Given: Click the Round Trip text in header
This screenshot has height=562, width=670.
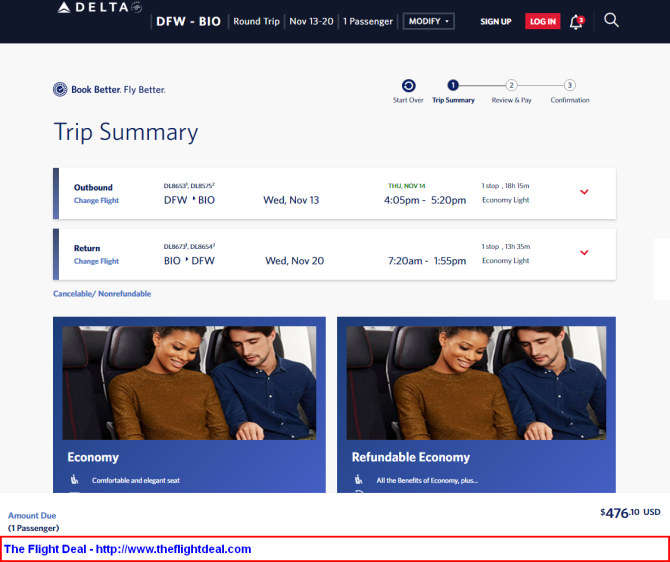Looking at the screenshot, I should 256,21.
